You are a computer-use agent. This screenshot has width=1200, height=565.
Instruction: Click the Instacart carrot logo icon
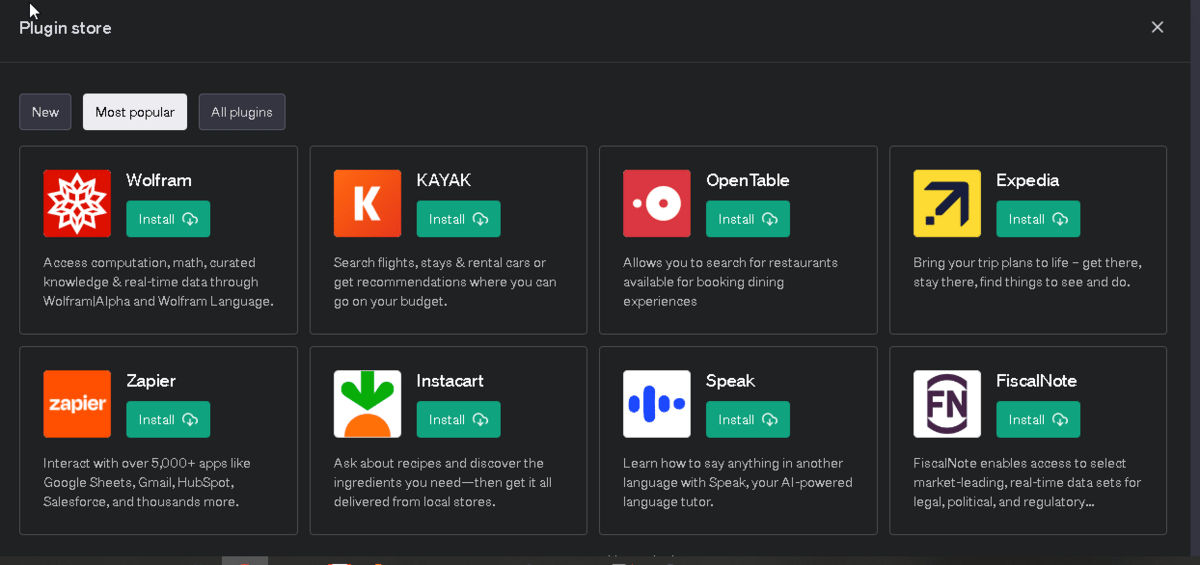point(367,404)
